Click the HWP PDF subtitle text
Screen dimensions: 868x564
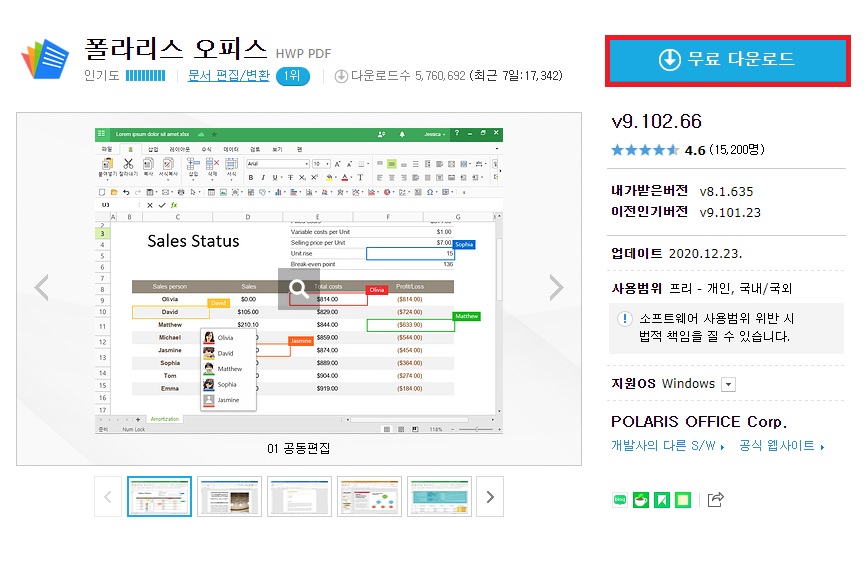pos(303,54)
